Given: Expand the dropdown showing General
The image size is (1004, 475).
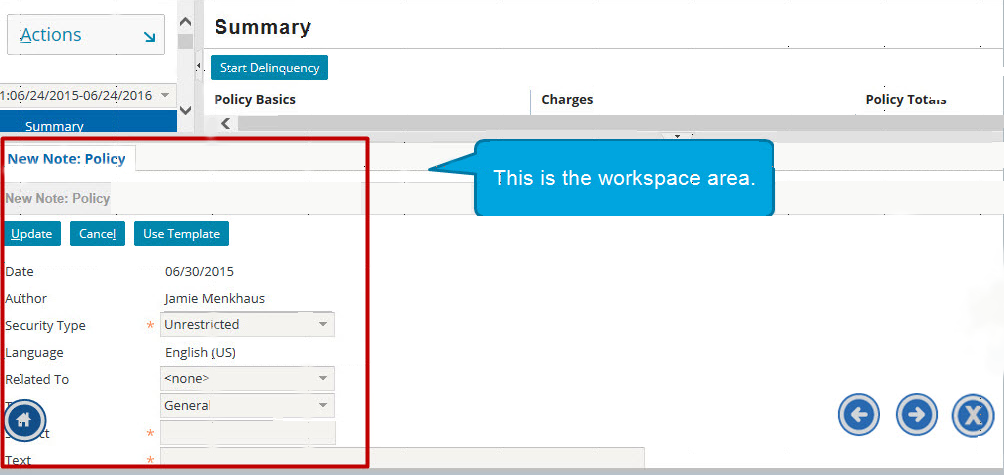Looking at the screenshot, I should (322, 406).
